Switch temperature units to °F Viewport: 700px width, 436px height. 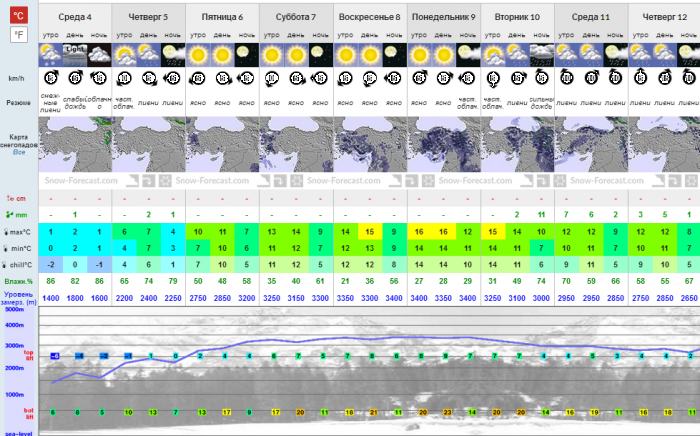19,34
